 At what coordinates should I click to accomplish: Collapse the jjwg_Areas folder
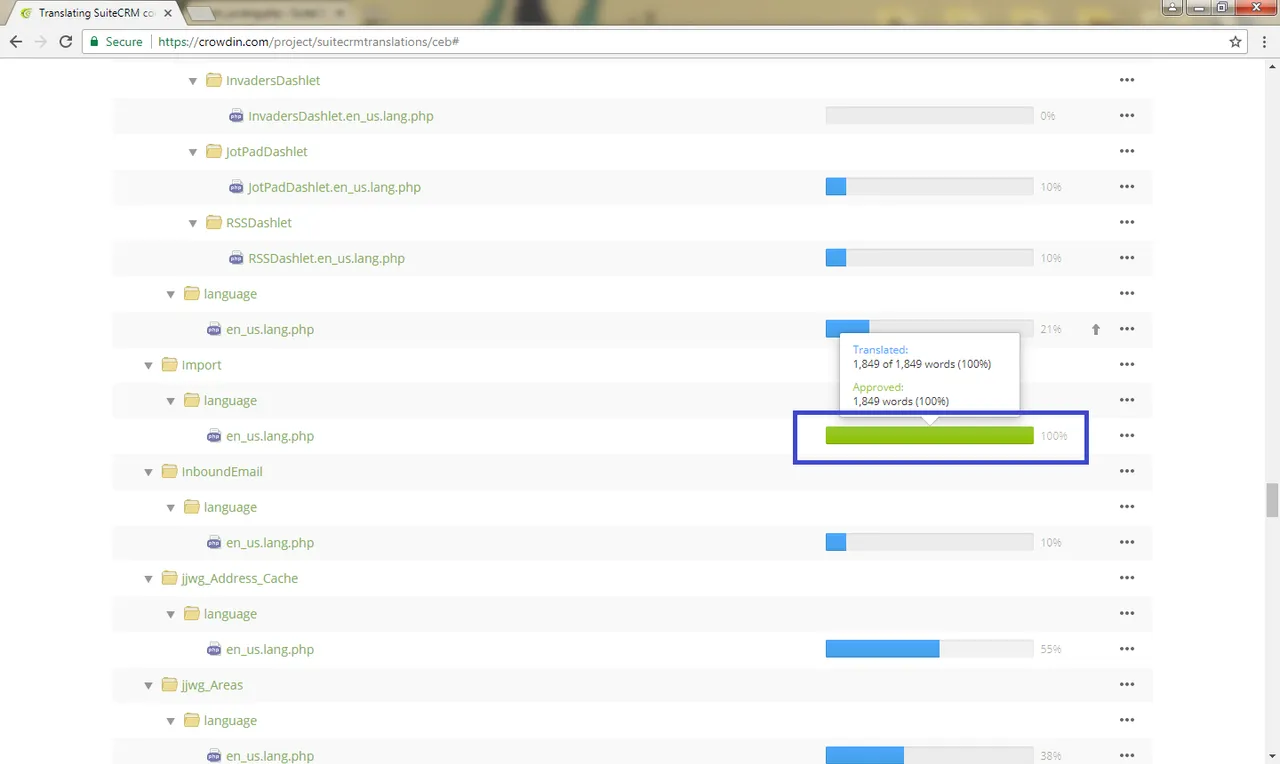click(149, 686)
